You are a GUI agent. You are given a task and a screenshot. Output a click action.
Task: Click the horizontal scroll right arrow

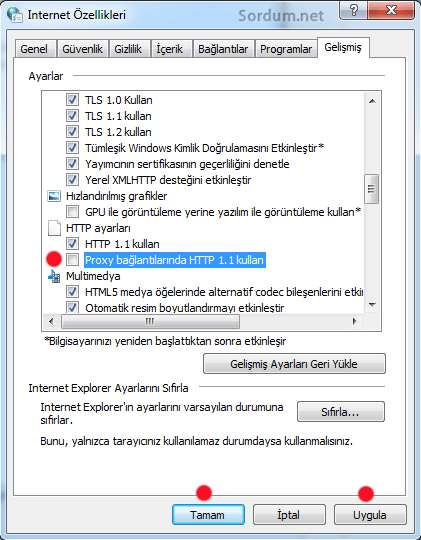click(355, 322)
